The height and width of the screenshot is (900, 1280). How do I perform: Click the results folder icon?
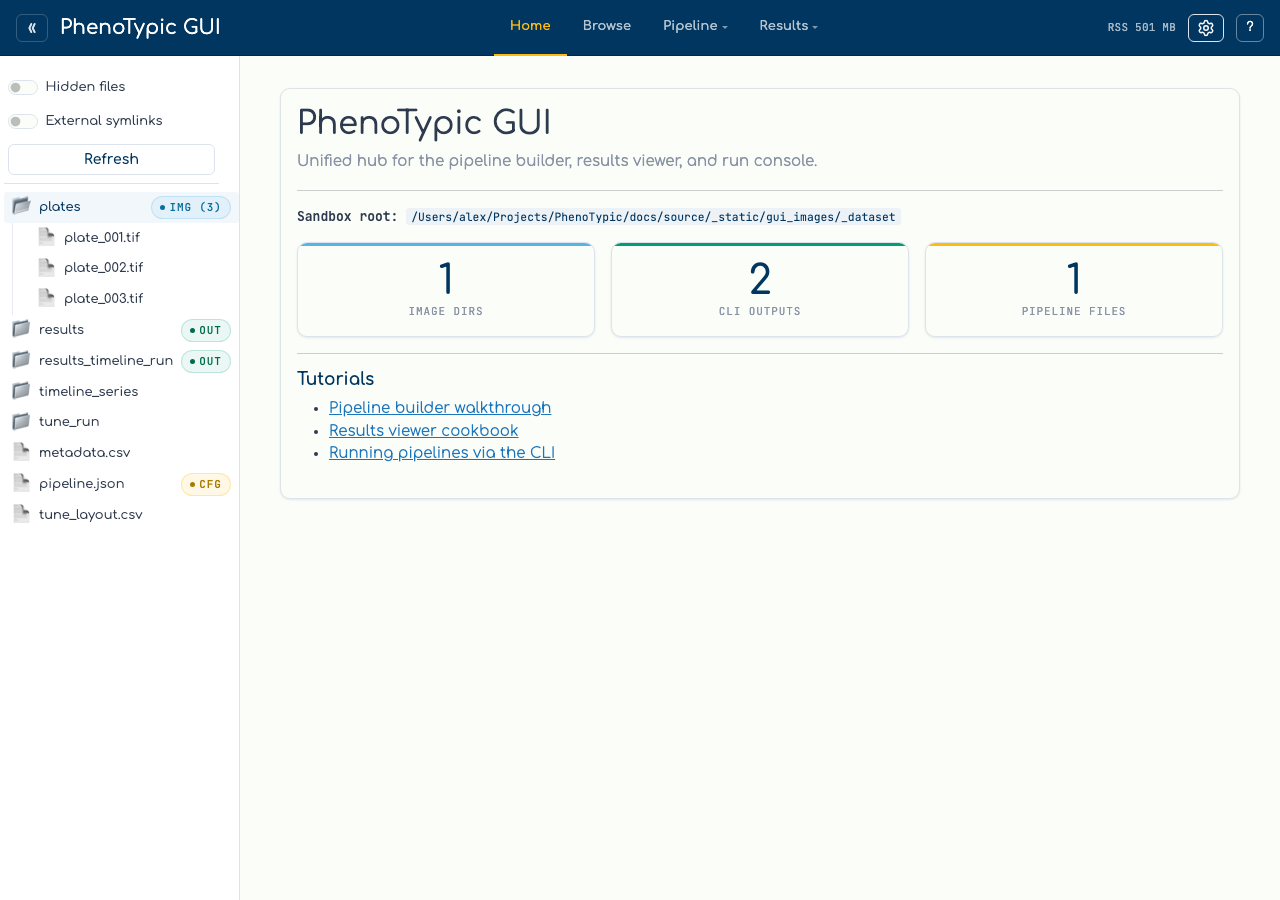point(21,329)
